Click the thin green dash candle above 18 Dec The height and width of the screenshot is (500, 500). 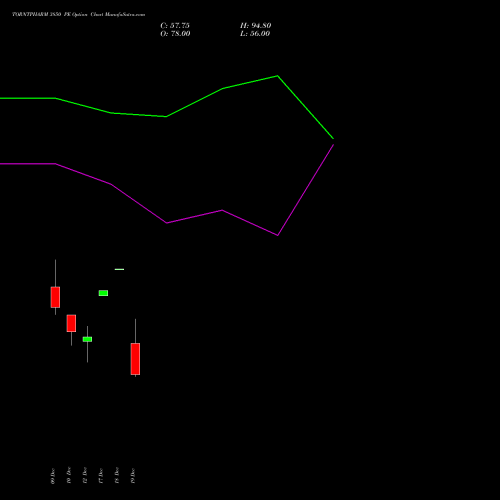click(119, 269)
